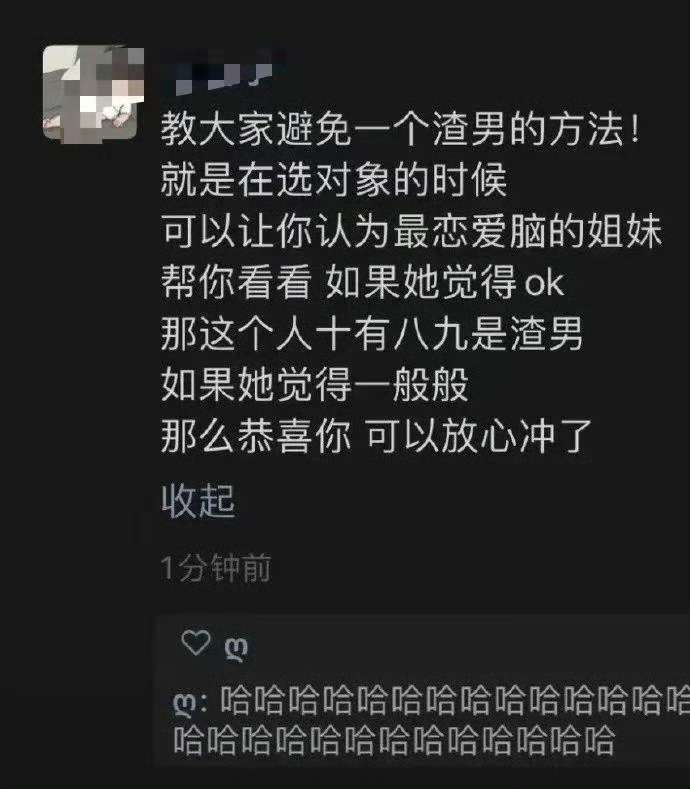
Task: Select the line 如果她觉得一般般
Action: coord(315,384)
